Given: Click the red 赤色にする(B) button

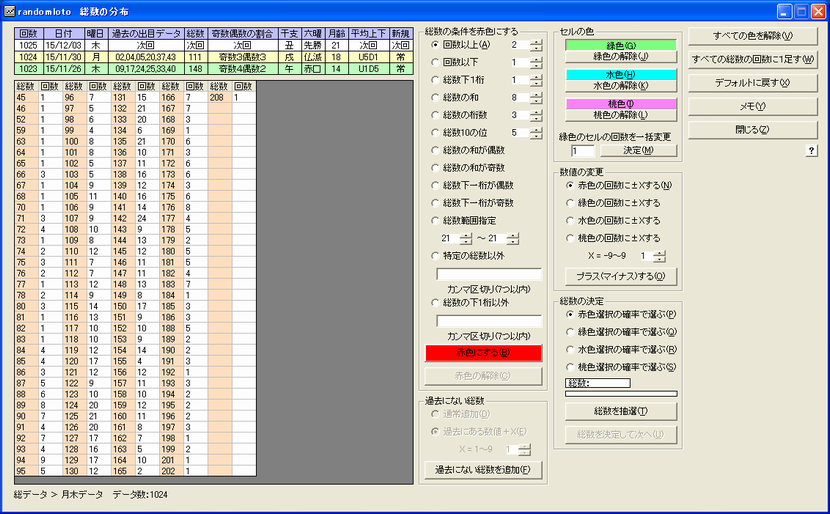Looking at the screenshot, I should tap(483, 353).
